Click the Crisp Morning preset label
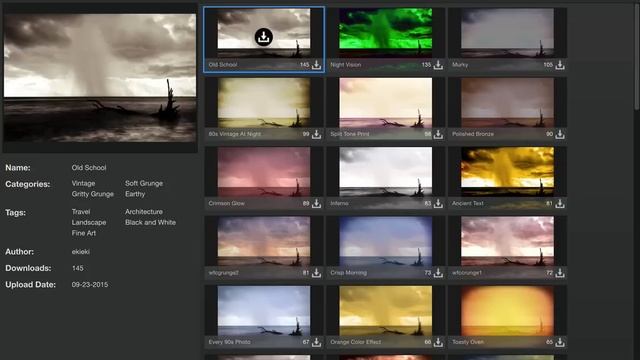 (x=348, y=273)
